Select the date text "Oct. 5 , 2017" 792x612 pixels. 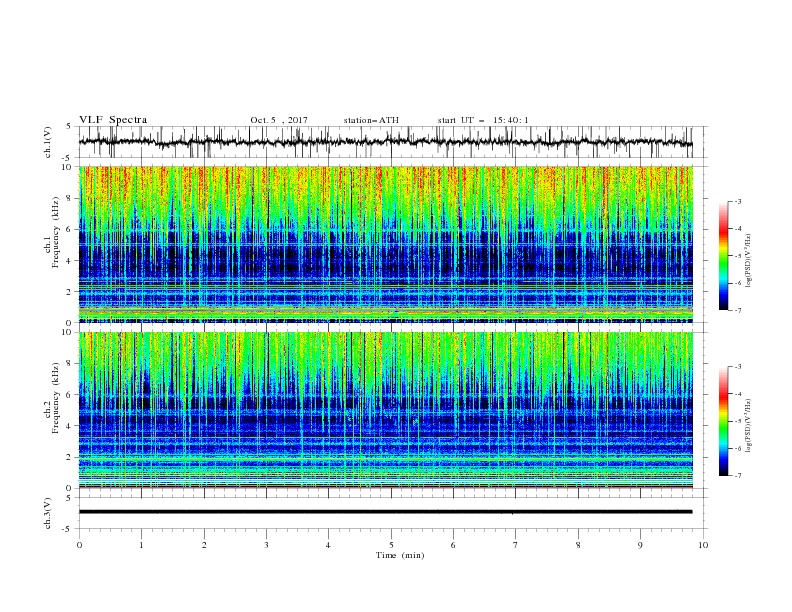coord(279,120)
